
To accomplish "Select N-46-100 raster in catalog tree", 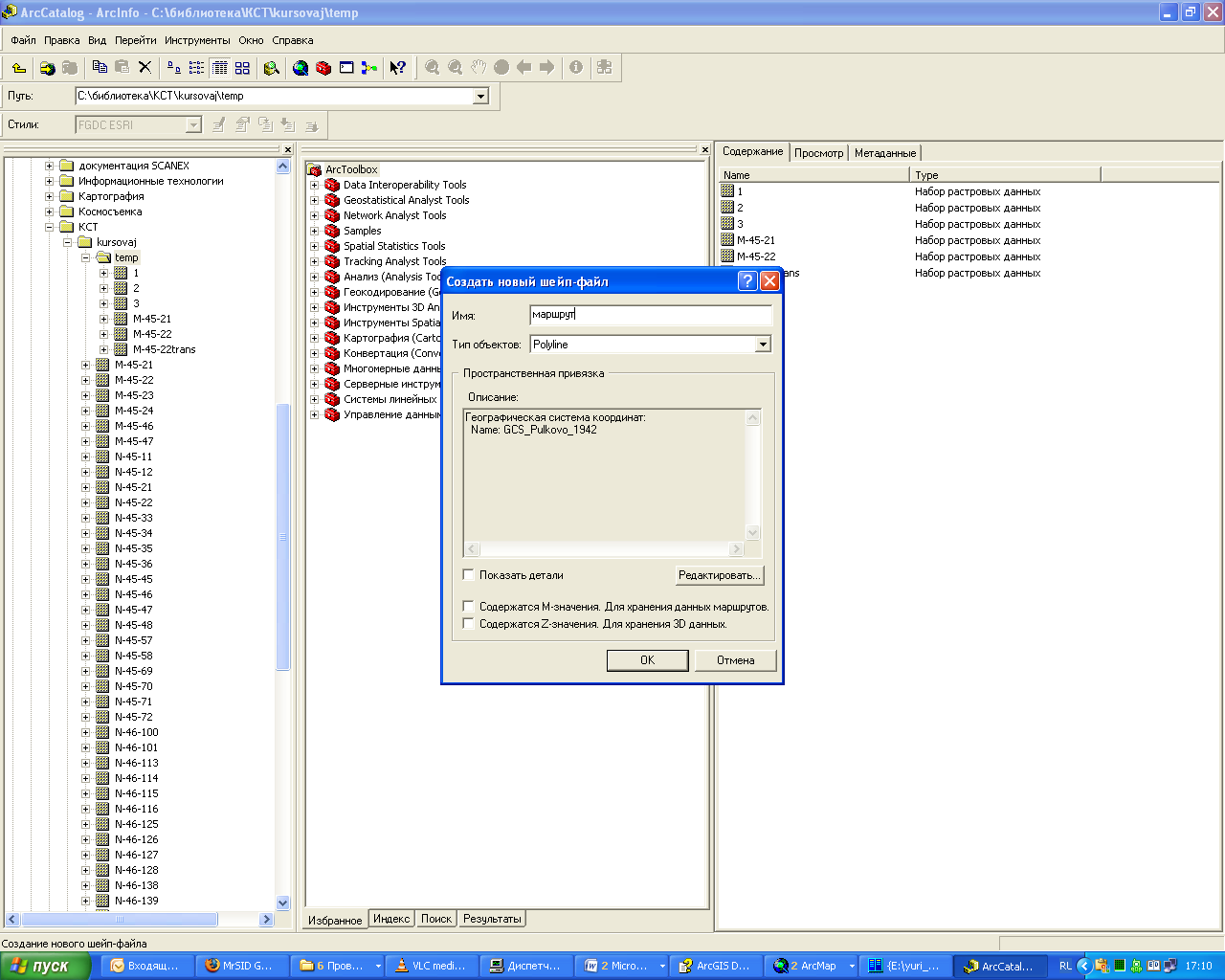I will coord(137,732).
